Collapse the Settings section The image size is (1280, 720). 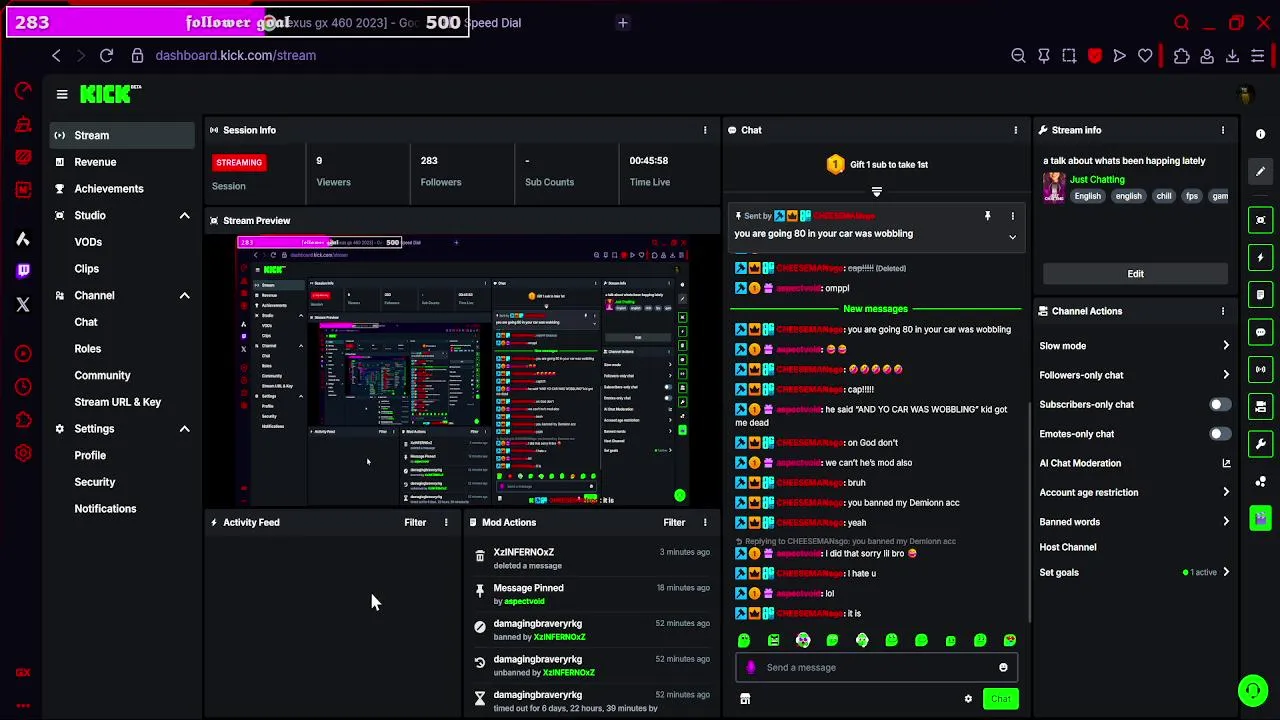tap(184, 429)
